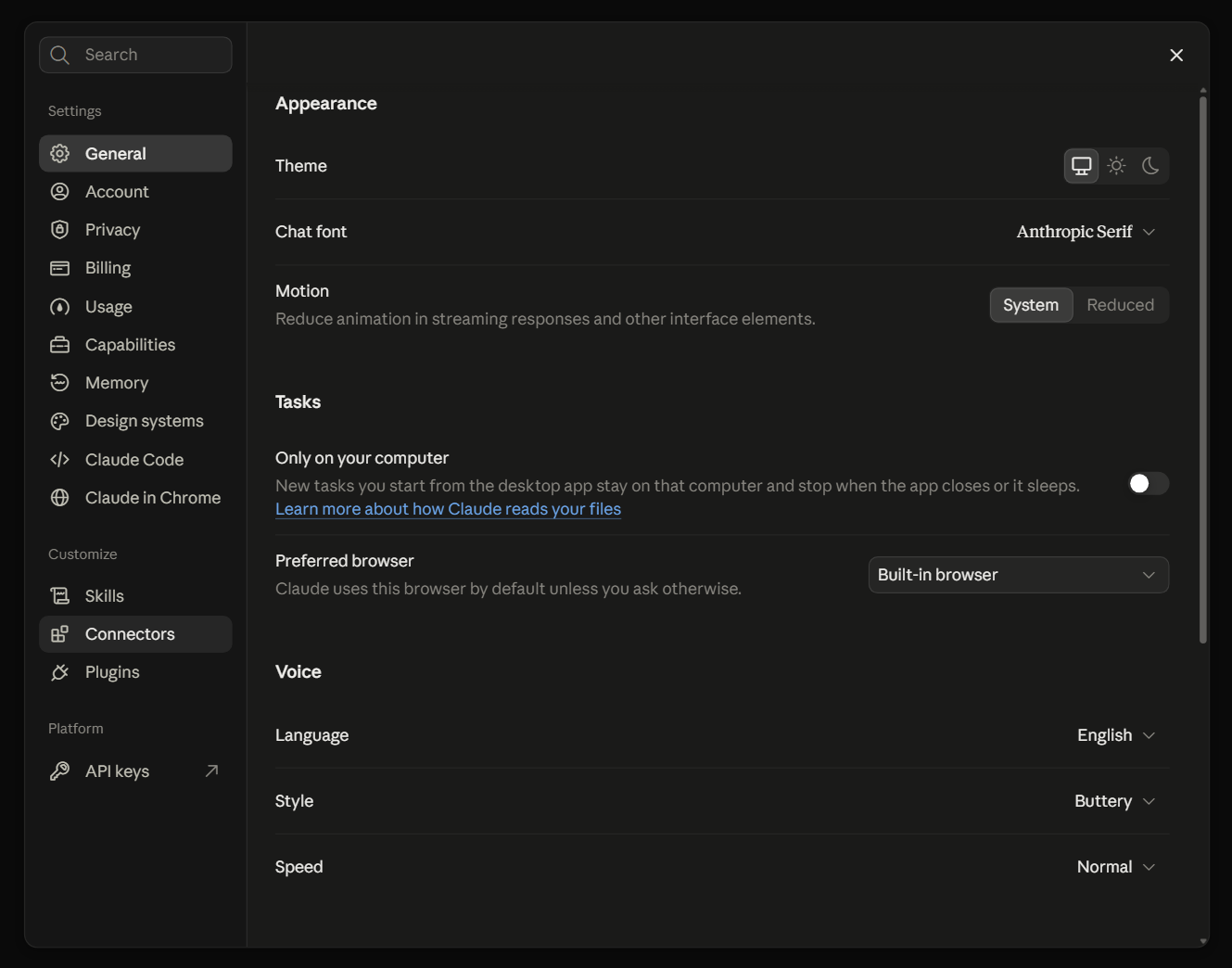Open the Preferred browser dropdown
Viewport: 1232px width, 968px height.
(1018, 575)
